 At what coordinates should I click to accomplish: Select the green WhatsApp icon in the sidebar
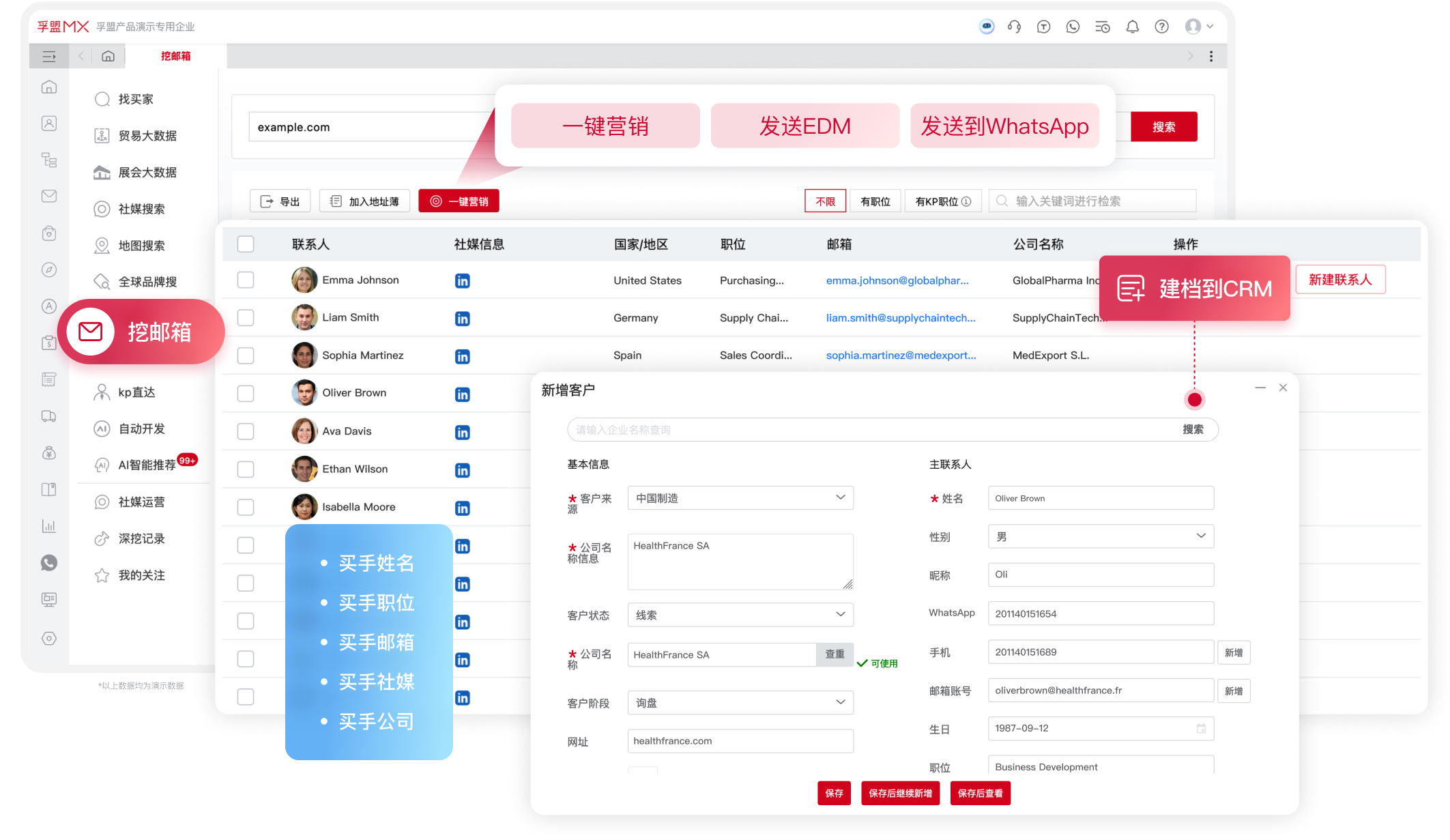point(48,563)
